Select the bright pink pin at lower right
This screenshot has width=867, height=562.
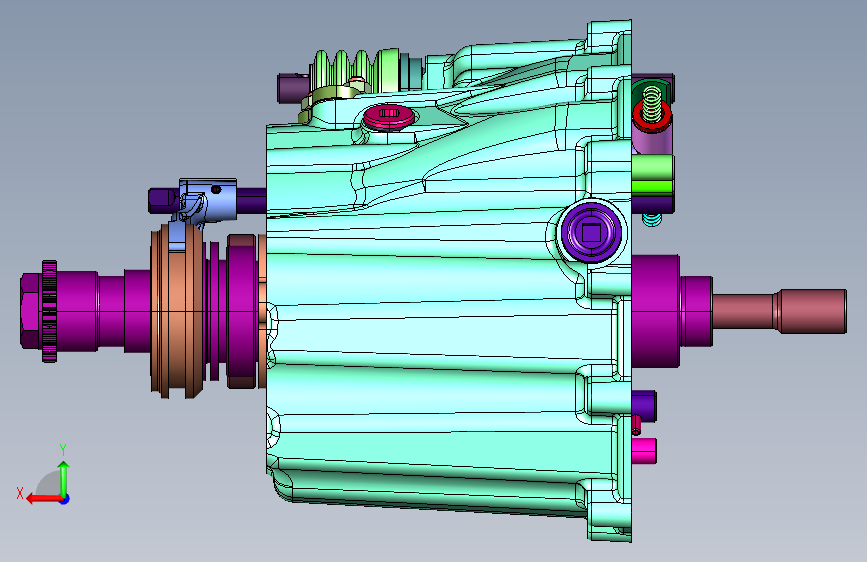[x=644, y=451]
